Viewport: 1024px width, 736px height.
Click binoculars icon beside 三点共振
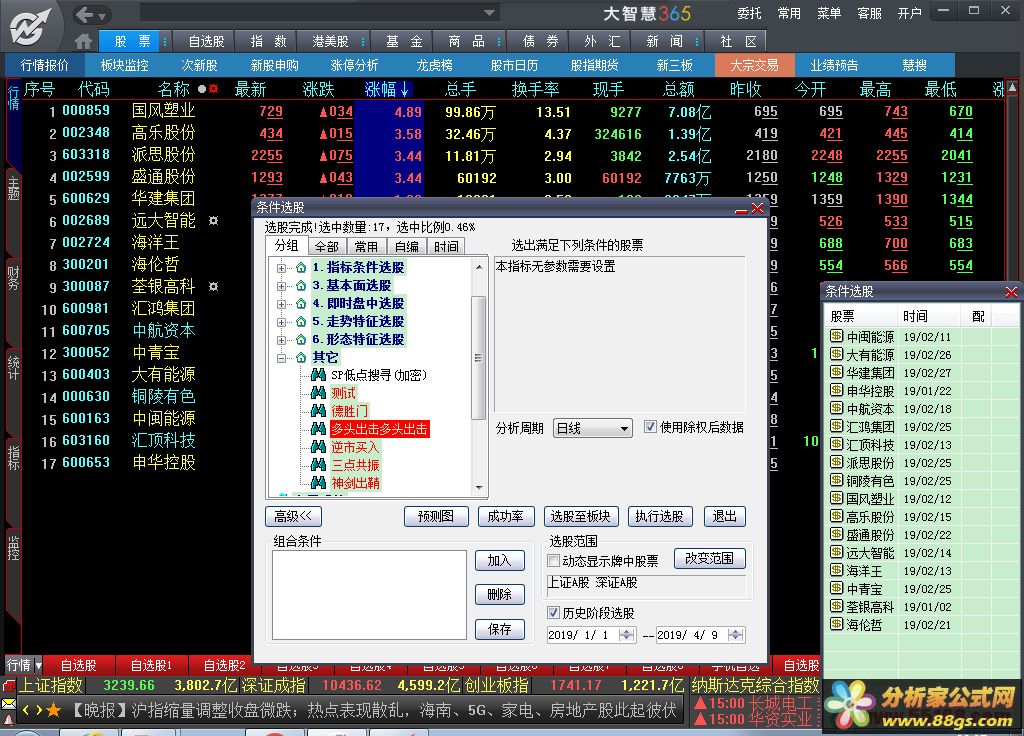[x=318, y=465]
